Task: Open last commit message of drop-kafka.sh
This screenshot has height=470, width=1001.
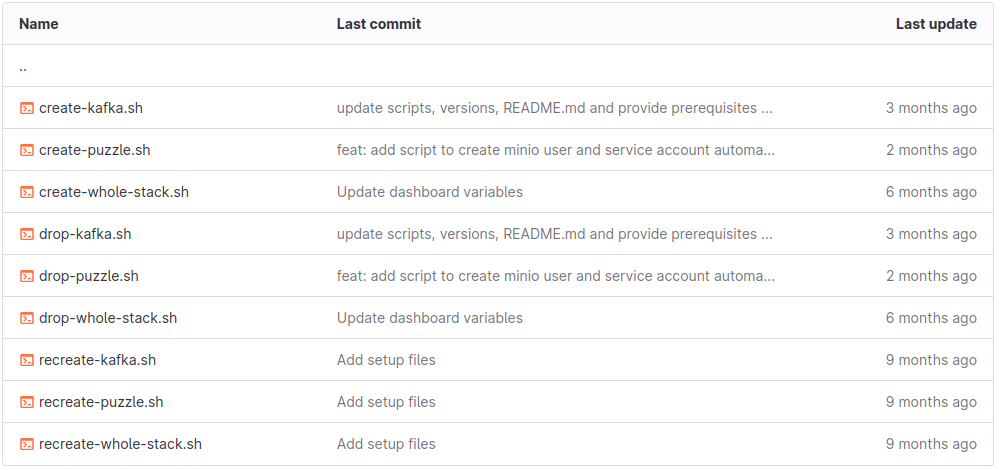Action: tap(555, 234)
